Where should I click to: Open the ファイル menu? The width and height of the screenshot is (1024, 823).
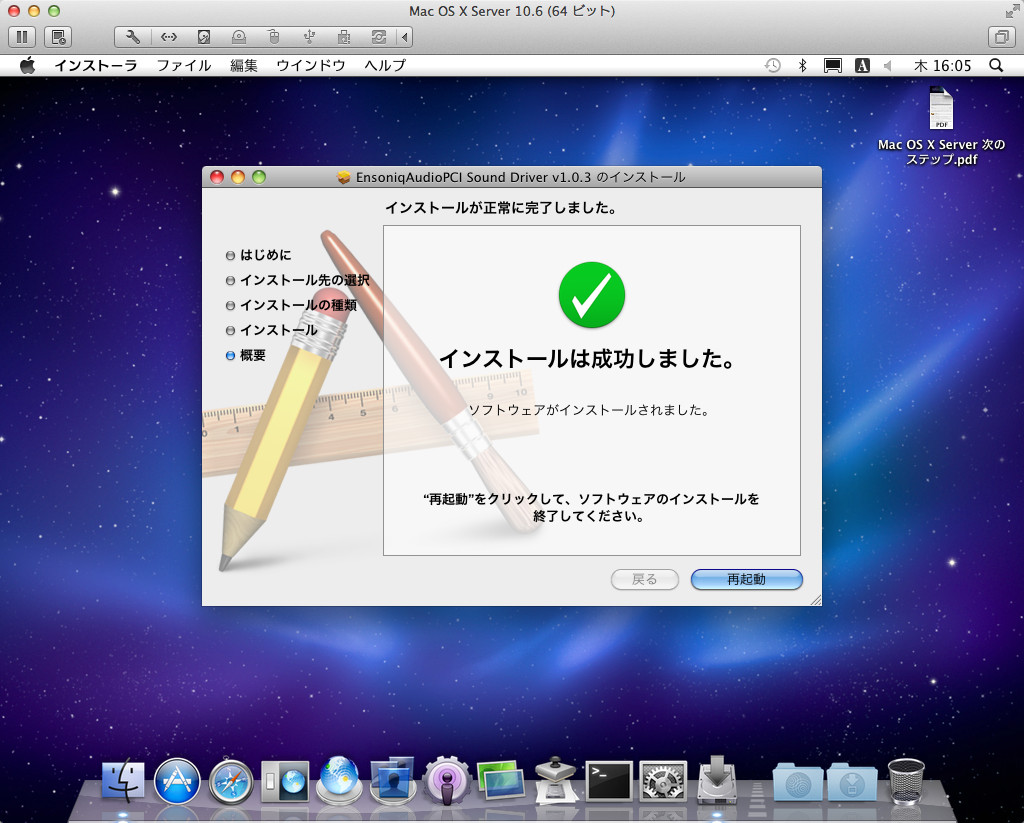(x=184, y=65)
